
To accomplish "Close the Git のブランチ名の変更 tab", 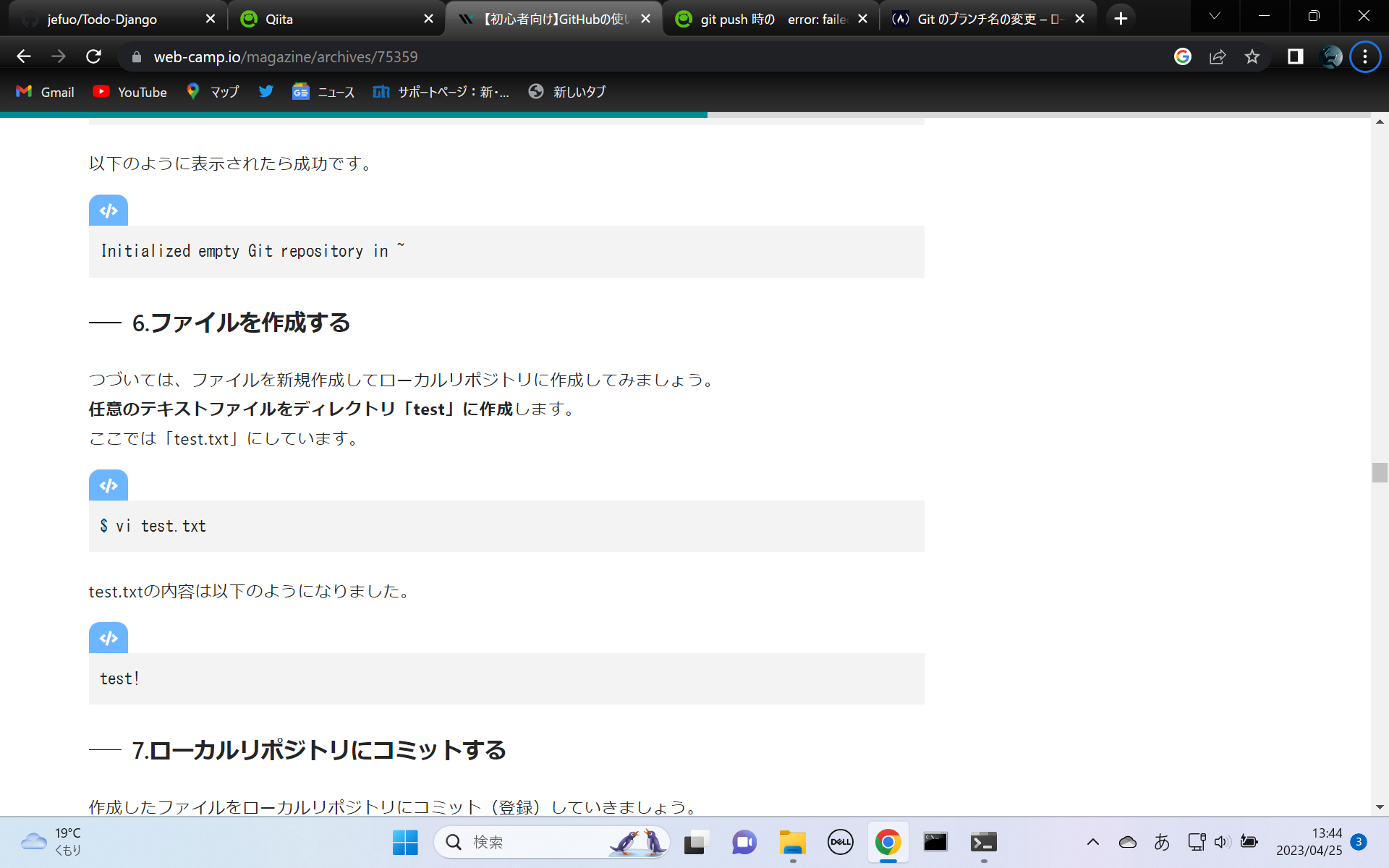I will [1080, 19].
